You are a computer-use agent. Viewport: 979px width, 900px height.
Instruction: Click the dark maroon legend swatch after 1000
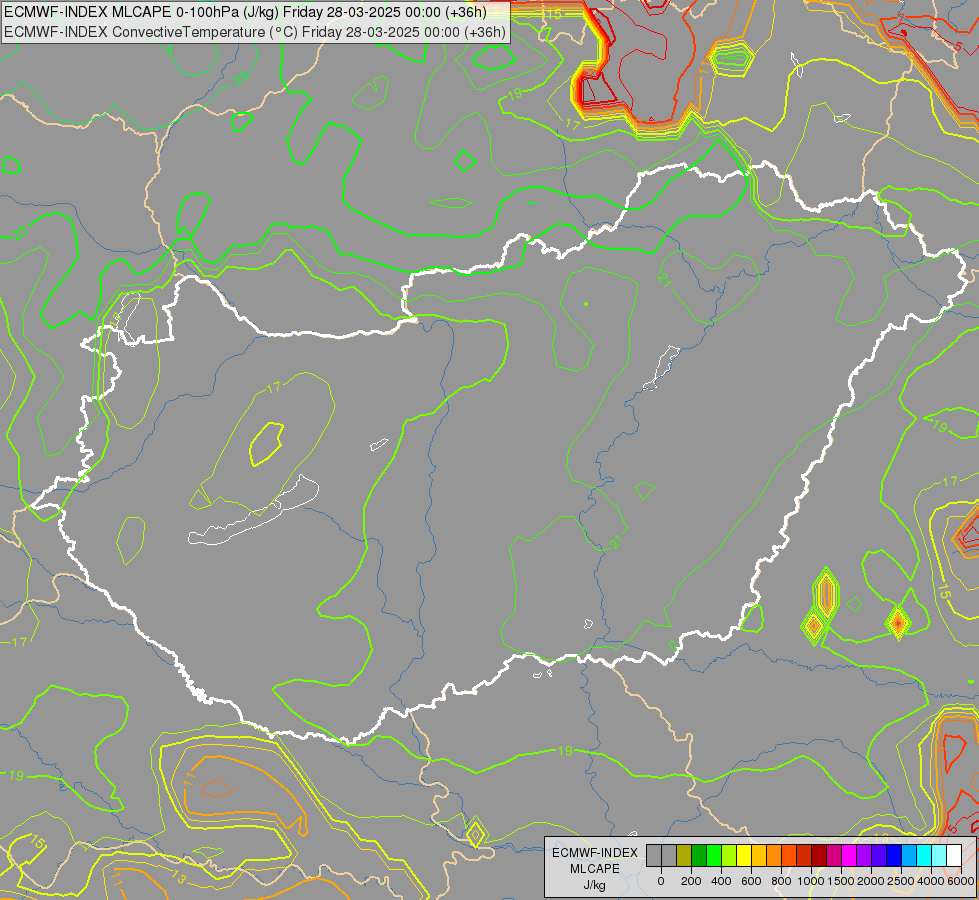click(x=819, y=855)
